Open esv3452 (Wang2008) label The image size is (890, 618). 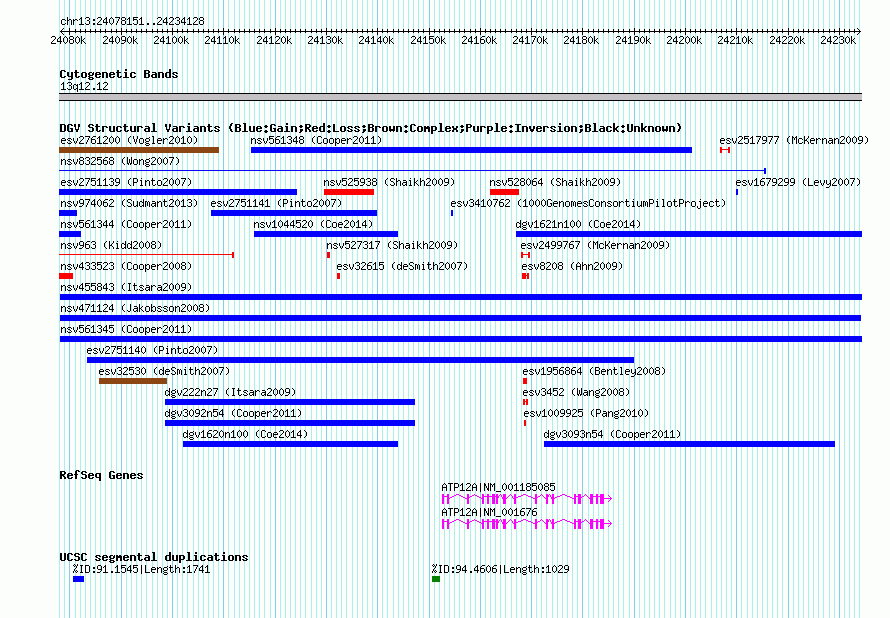[x=576, y=392]
